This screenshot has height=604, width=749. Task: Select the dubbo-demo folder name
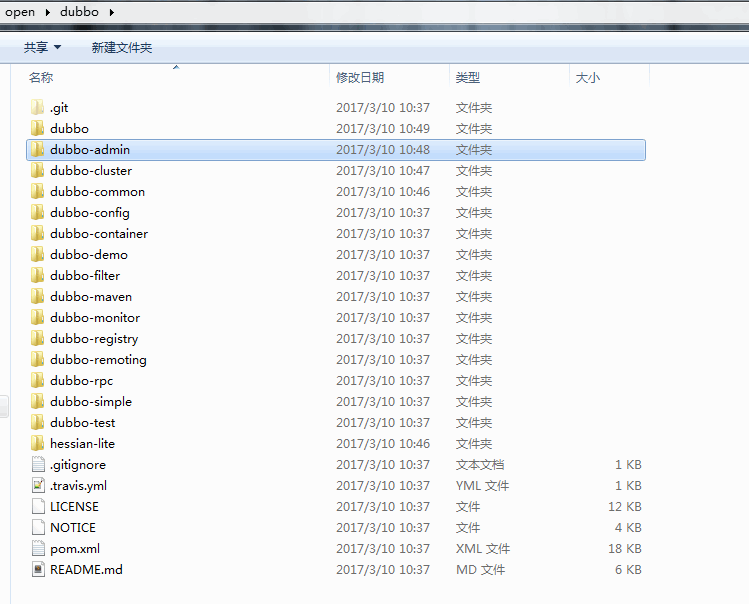pyautogui.click(x=89, y=255)
